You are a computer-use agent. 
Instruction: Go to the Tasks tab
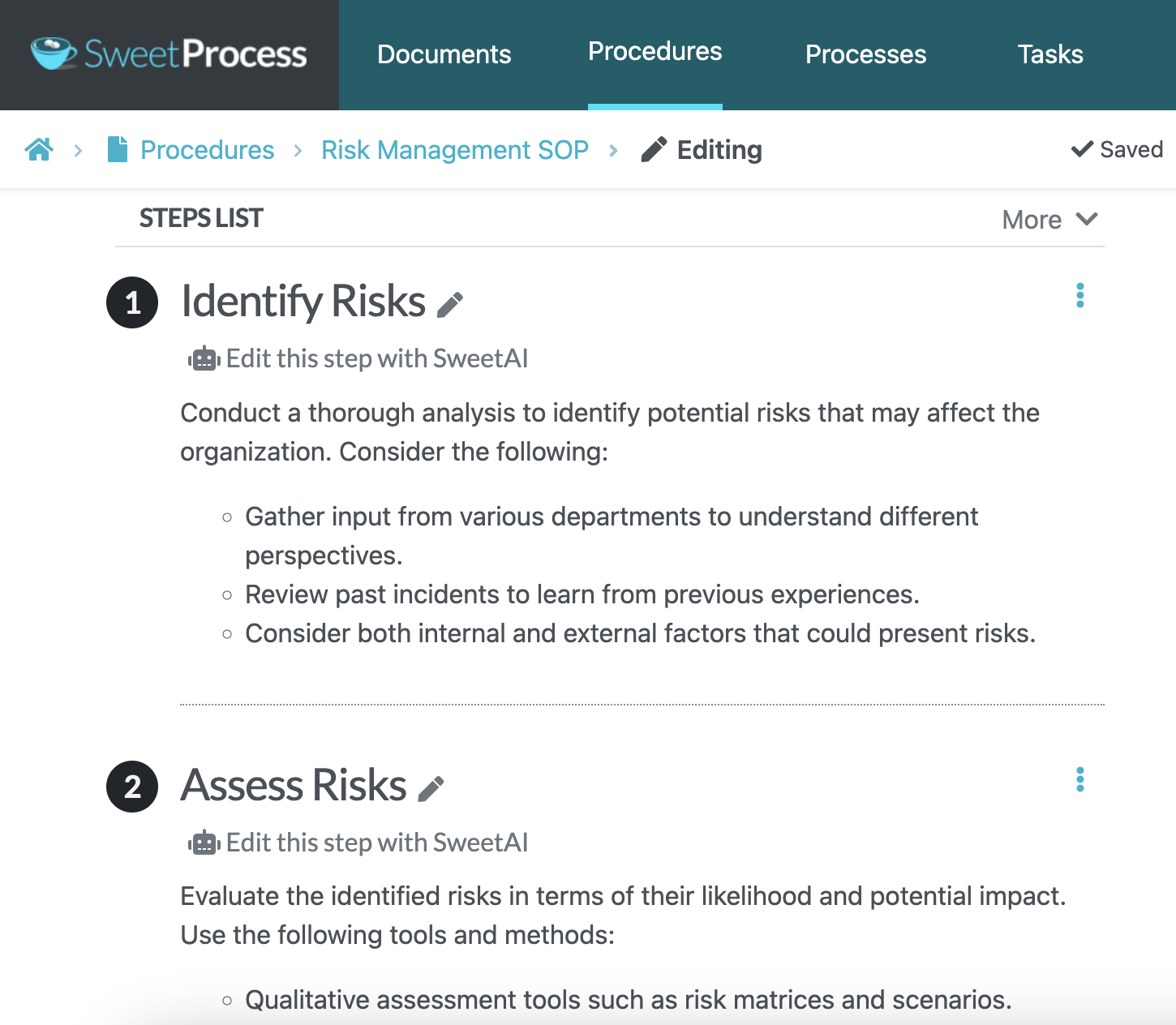tap(1050, 54)
